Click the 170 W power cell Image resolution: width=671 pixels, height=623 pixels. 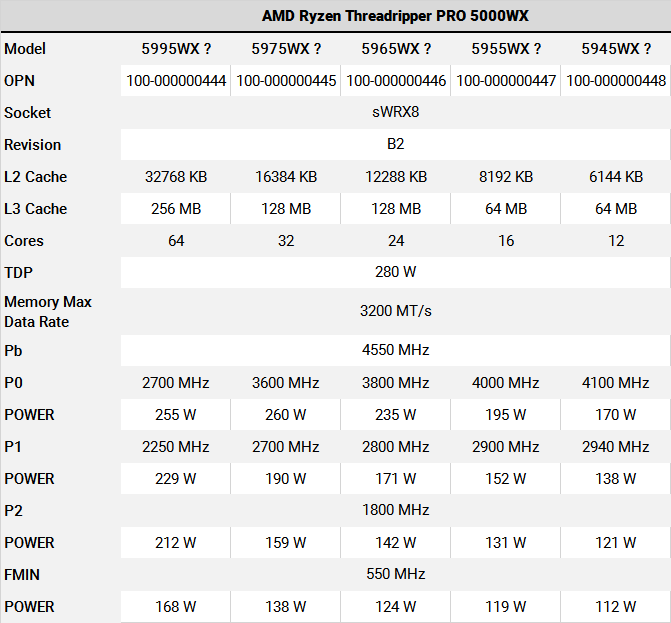pos(616,415)
